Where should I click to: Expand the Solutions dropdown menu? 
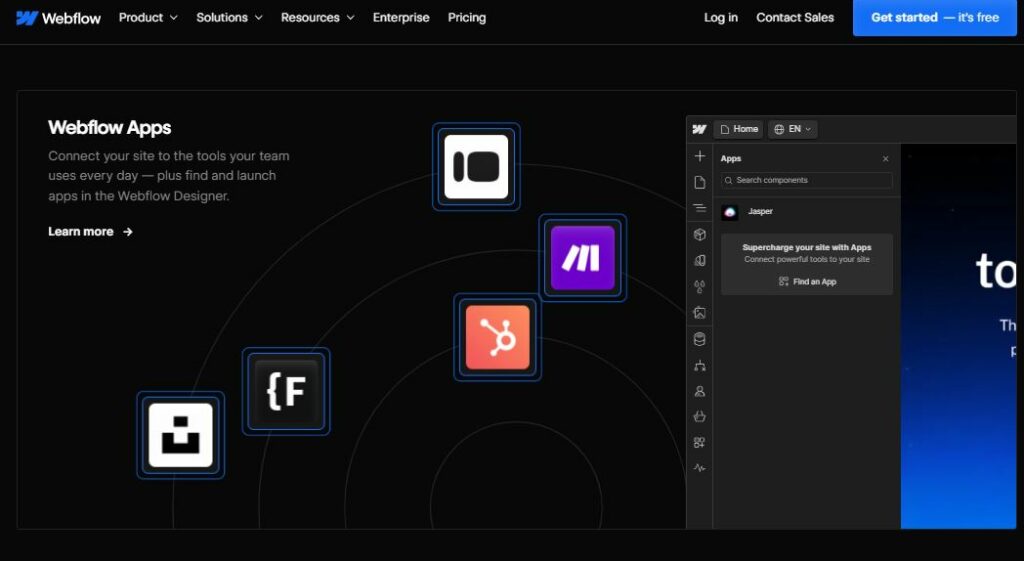[229, 18]
